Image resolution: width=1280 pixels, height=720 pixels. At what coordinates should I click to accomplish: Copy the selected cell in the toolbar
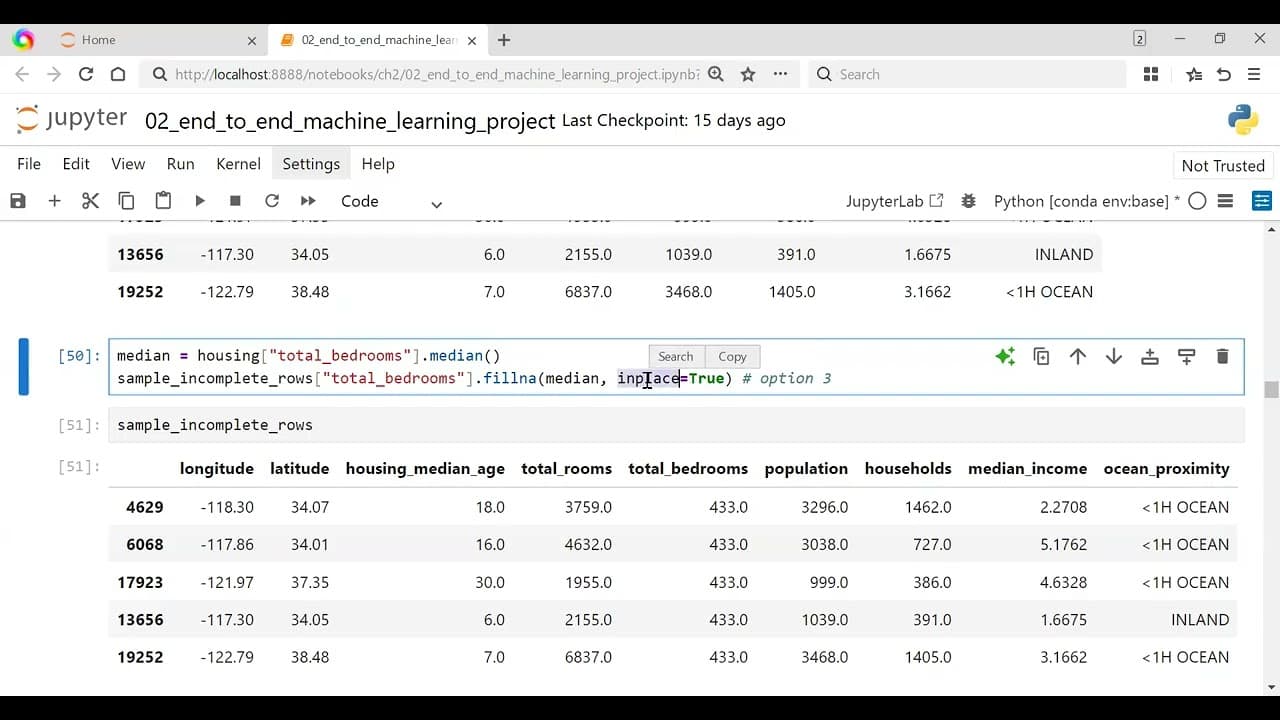tap(126, 201)
